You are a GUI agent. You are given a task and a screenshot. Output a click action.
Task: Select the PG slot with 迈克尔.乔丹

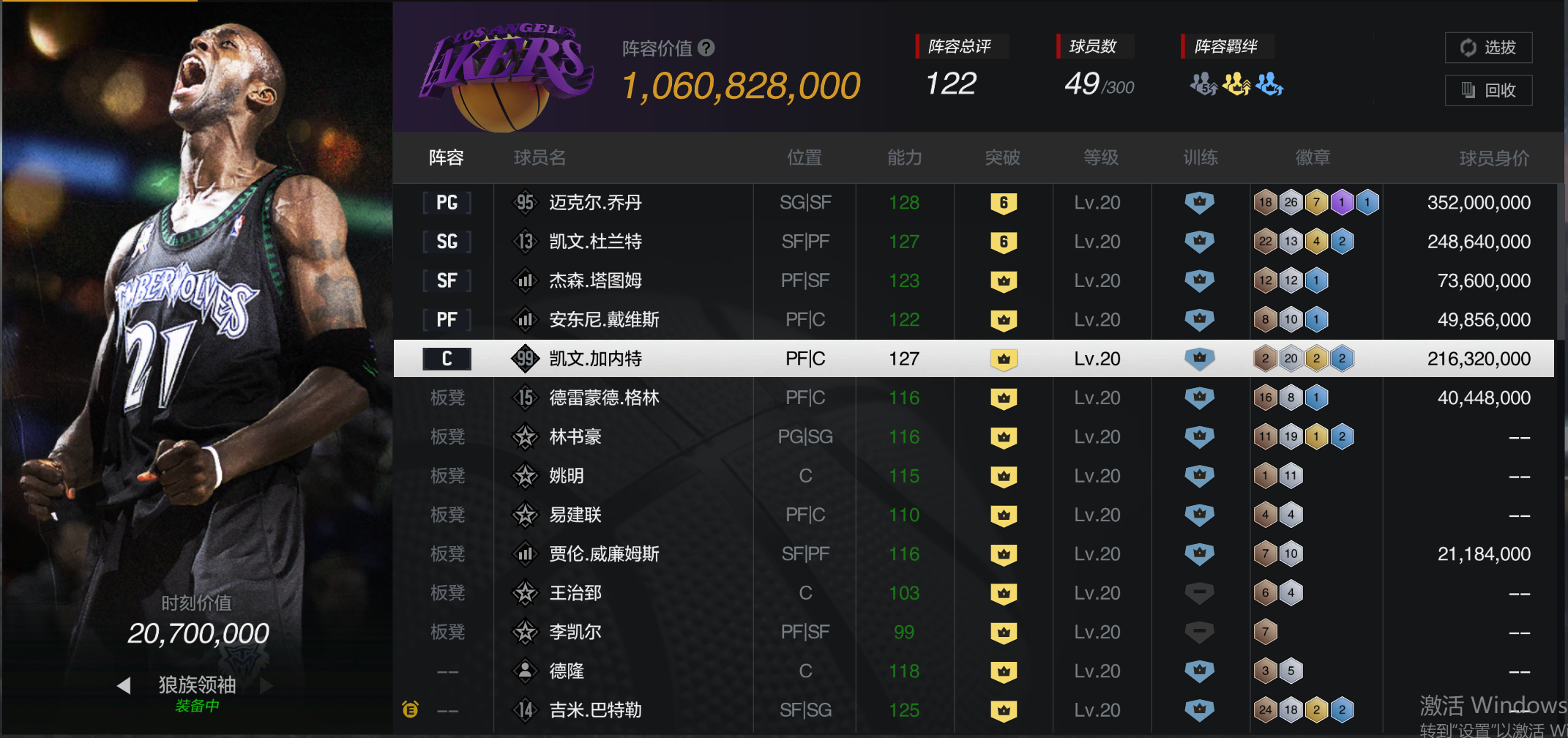pyautogui.click(x=974, y=203)
